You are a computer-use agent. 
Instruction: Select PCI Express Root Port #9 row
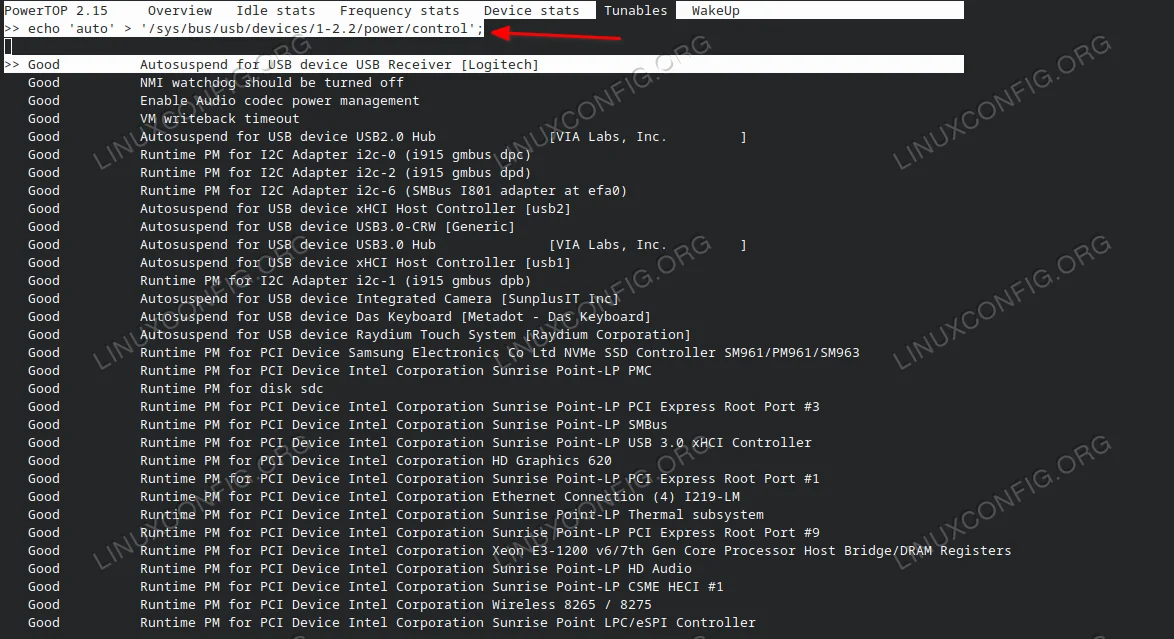[424, 532]
